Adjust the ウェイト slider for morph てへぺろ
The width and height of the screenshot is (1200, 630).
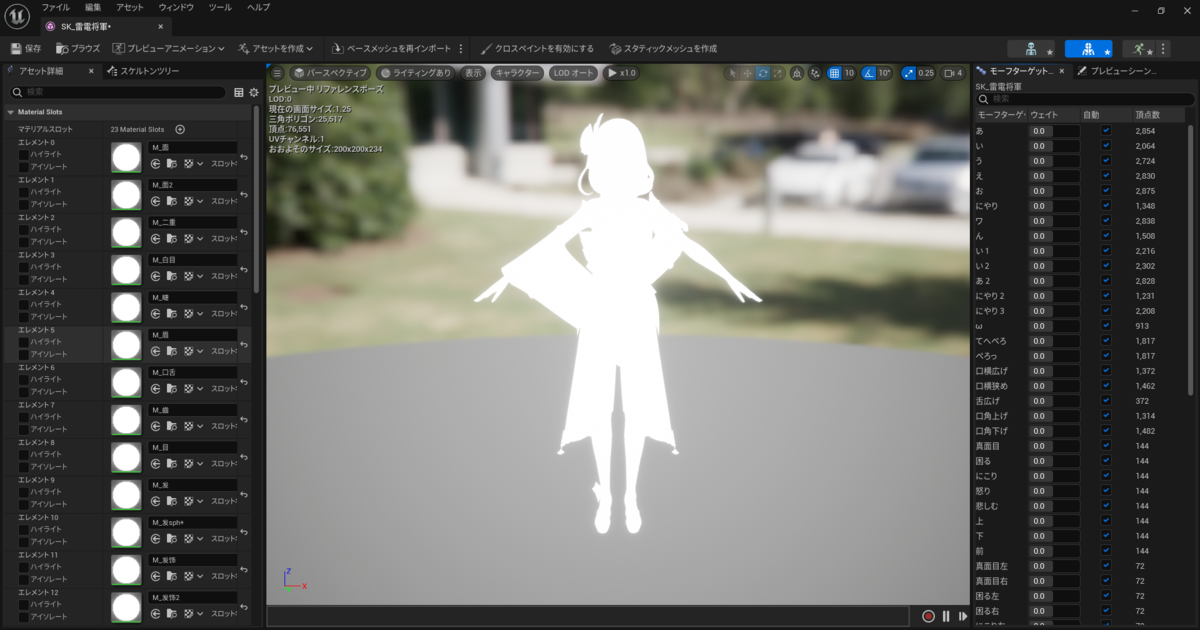click(1054, 341)
